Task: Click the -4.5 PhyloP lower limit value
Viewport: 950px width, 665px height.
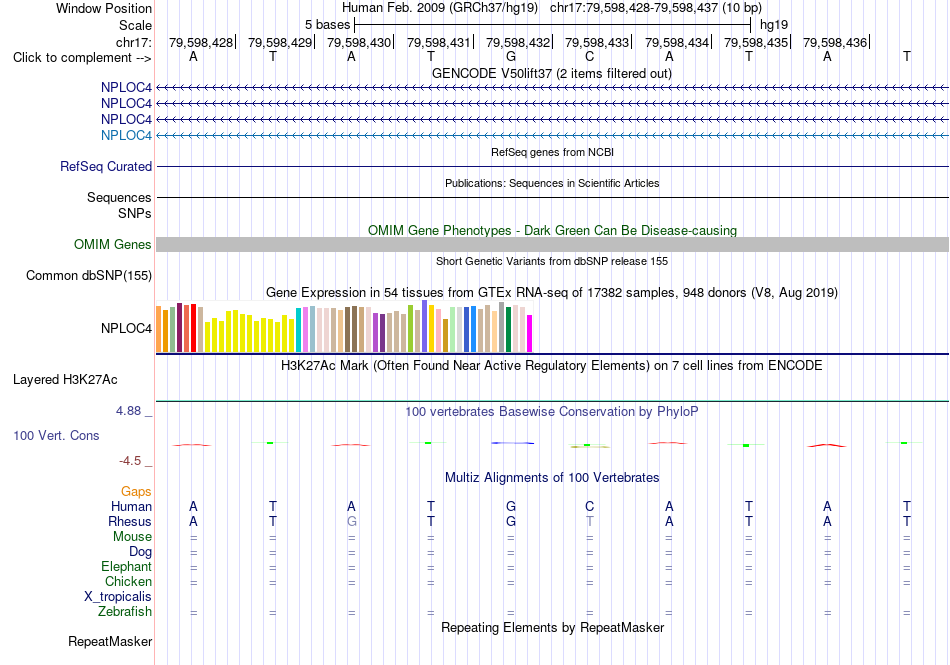Action: click(x=130, y=461)
